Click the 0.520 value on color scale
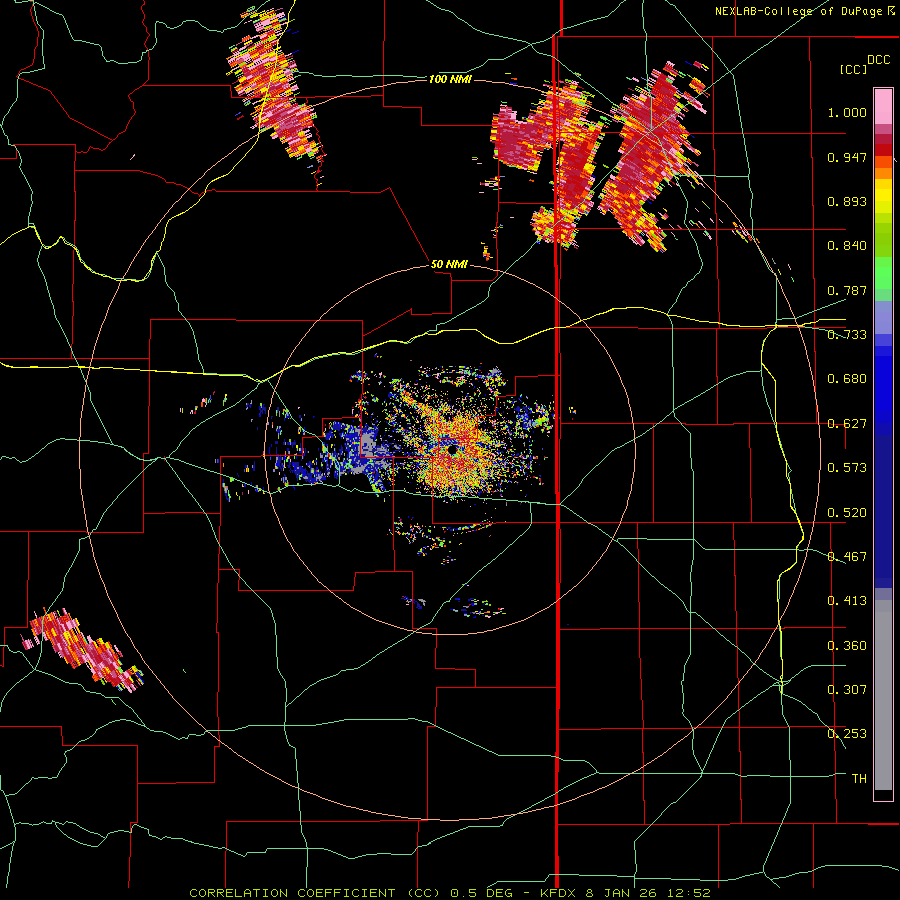This screenshot has height=900, width=900. point(847,513)
